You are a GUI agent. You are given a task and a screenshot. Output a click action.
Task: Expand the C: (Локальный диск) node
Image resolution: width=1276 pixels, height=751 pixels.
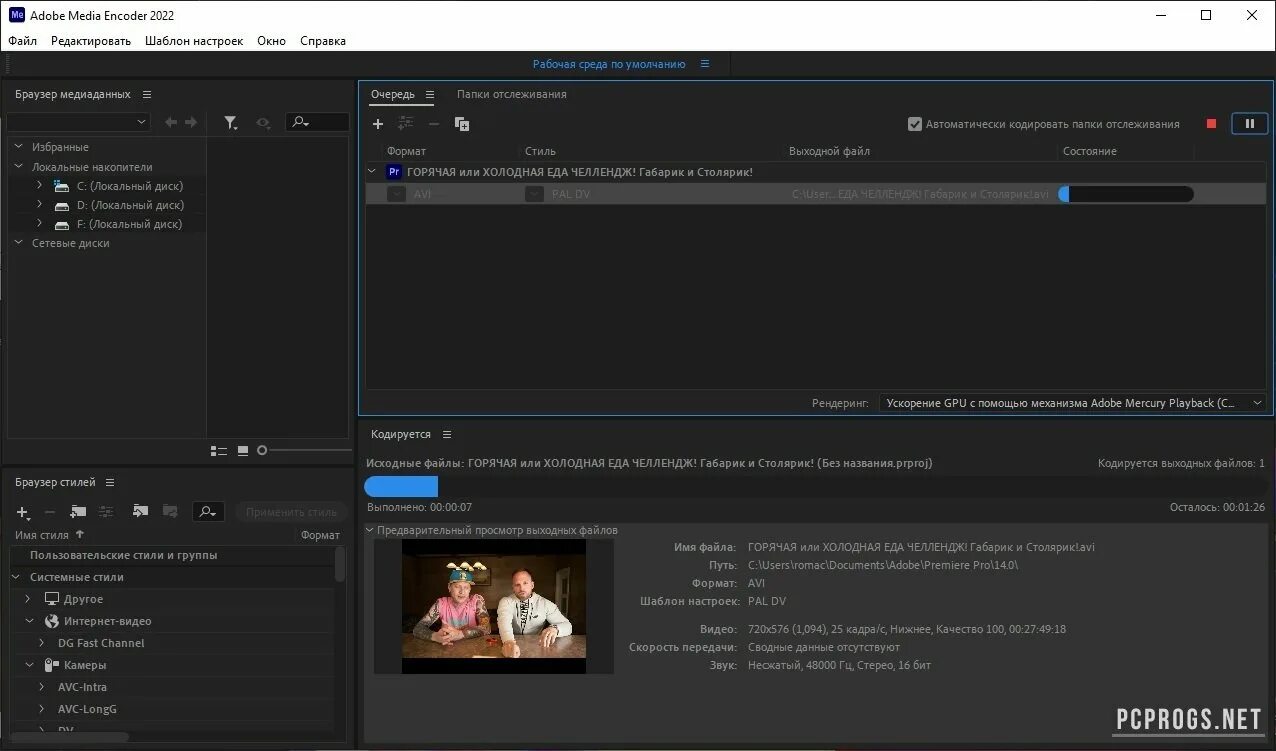click(40, 186)
